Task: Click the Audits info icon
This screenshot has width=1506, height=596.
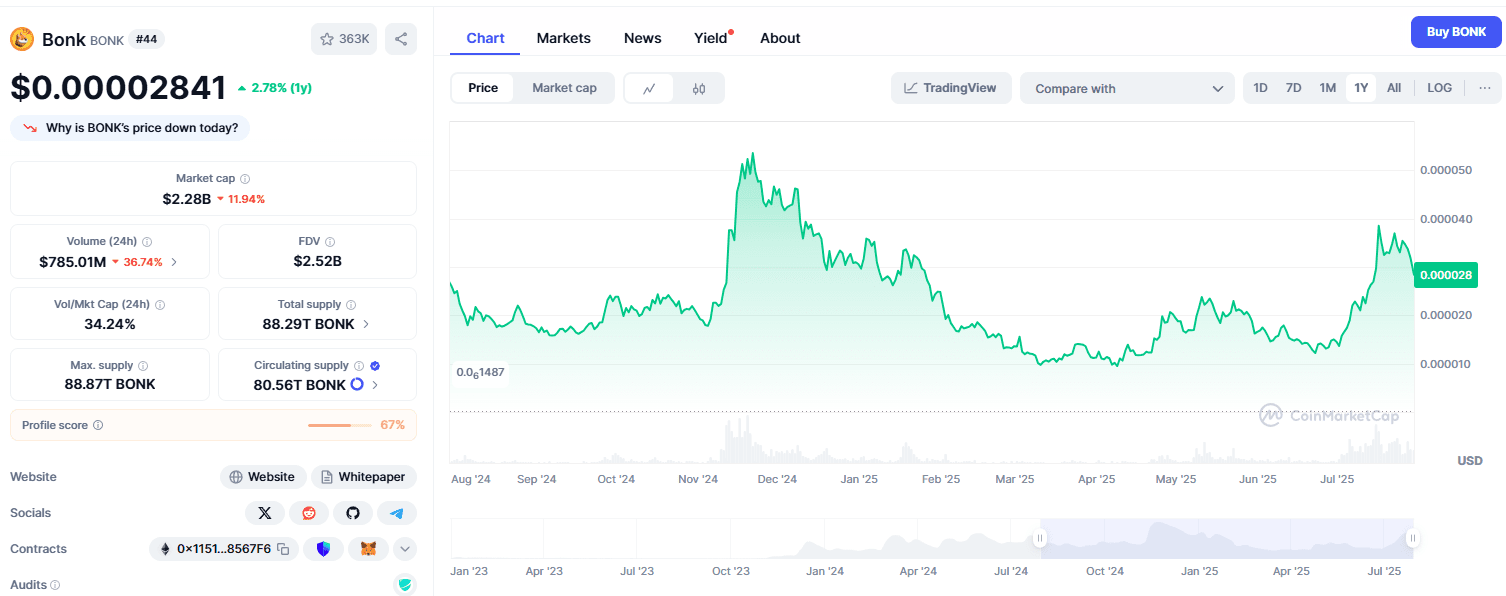Action: (x=55, y=585)
